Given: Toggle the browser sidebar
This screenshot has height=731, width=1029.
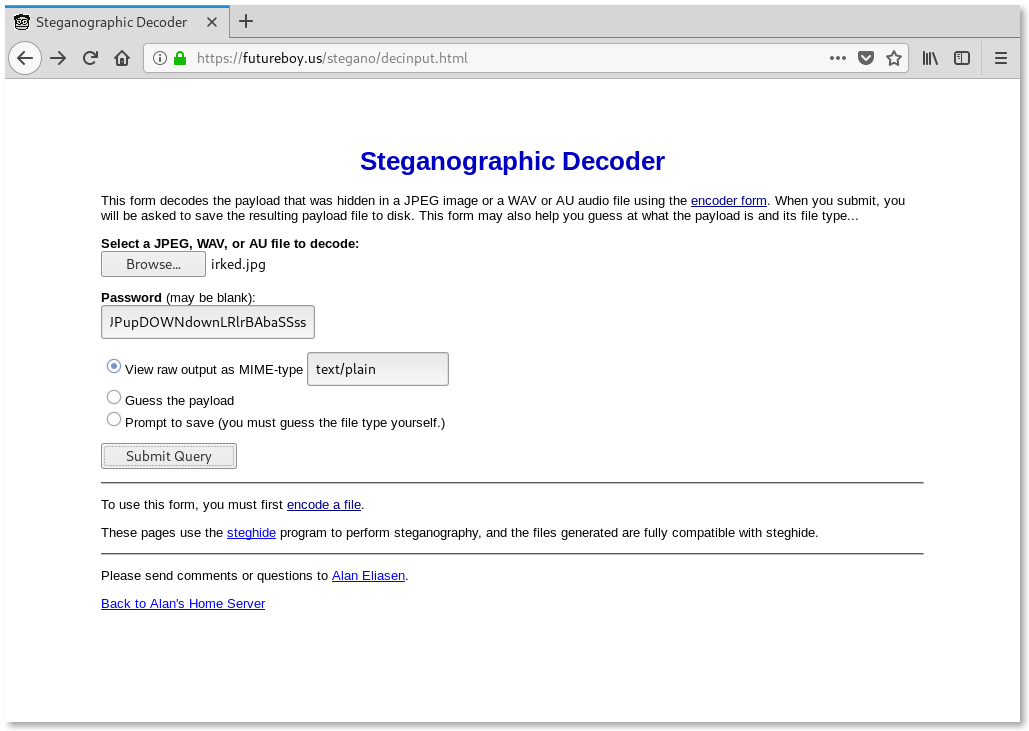Looking at the screenshot, I should coord(962,58).
